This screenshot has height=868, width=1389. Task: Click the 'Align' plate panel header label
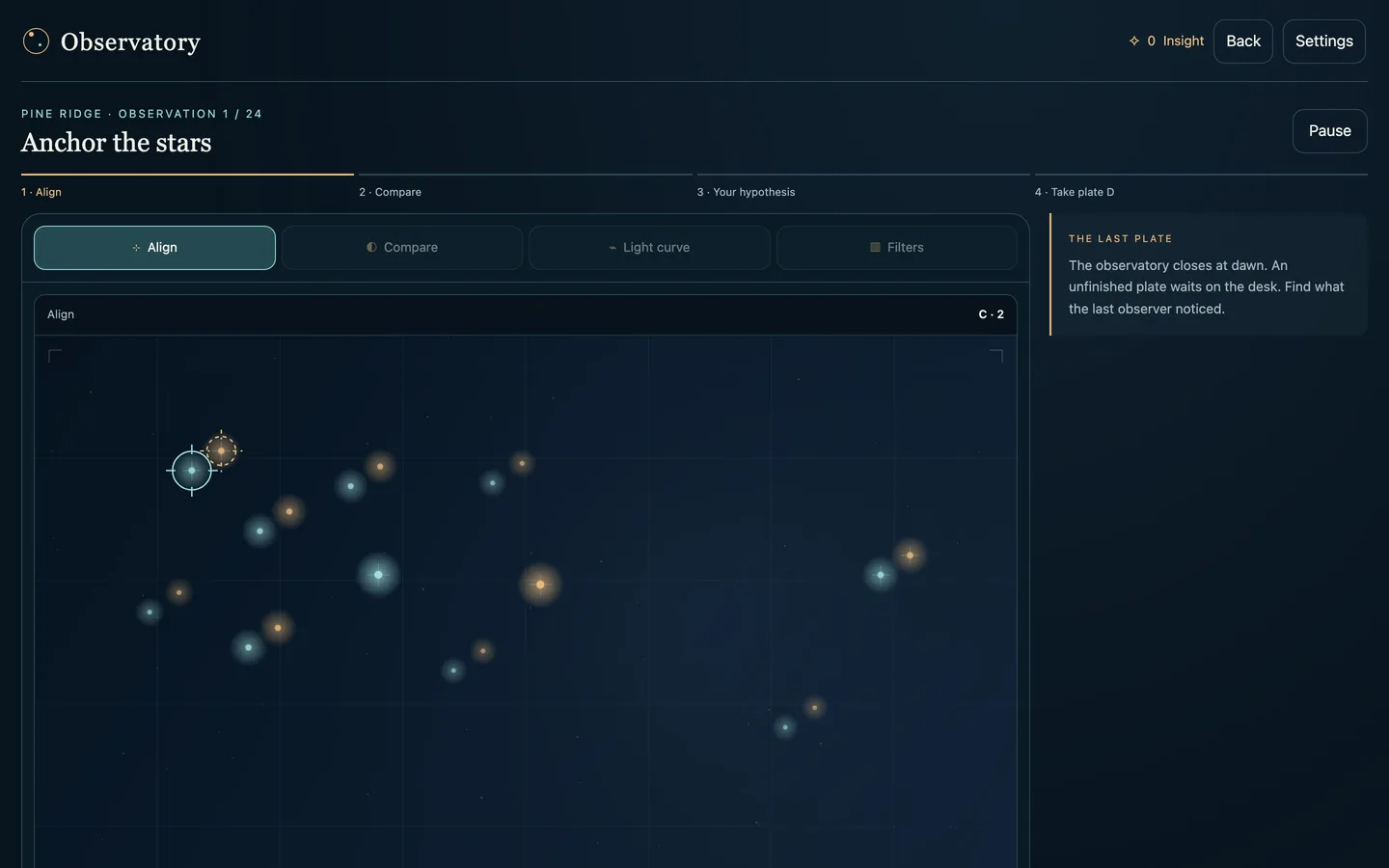[61, 314]
